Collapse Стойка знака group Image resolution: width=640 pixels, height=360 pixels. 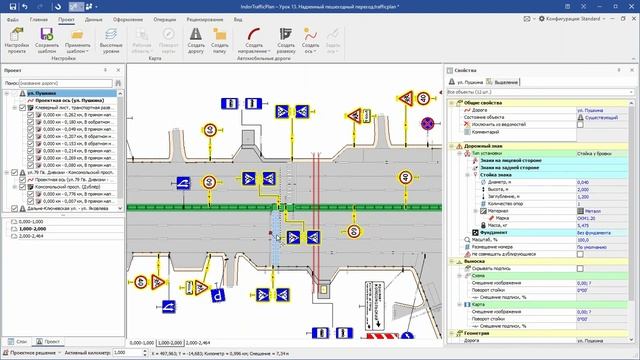click(467, 175)
